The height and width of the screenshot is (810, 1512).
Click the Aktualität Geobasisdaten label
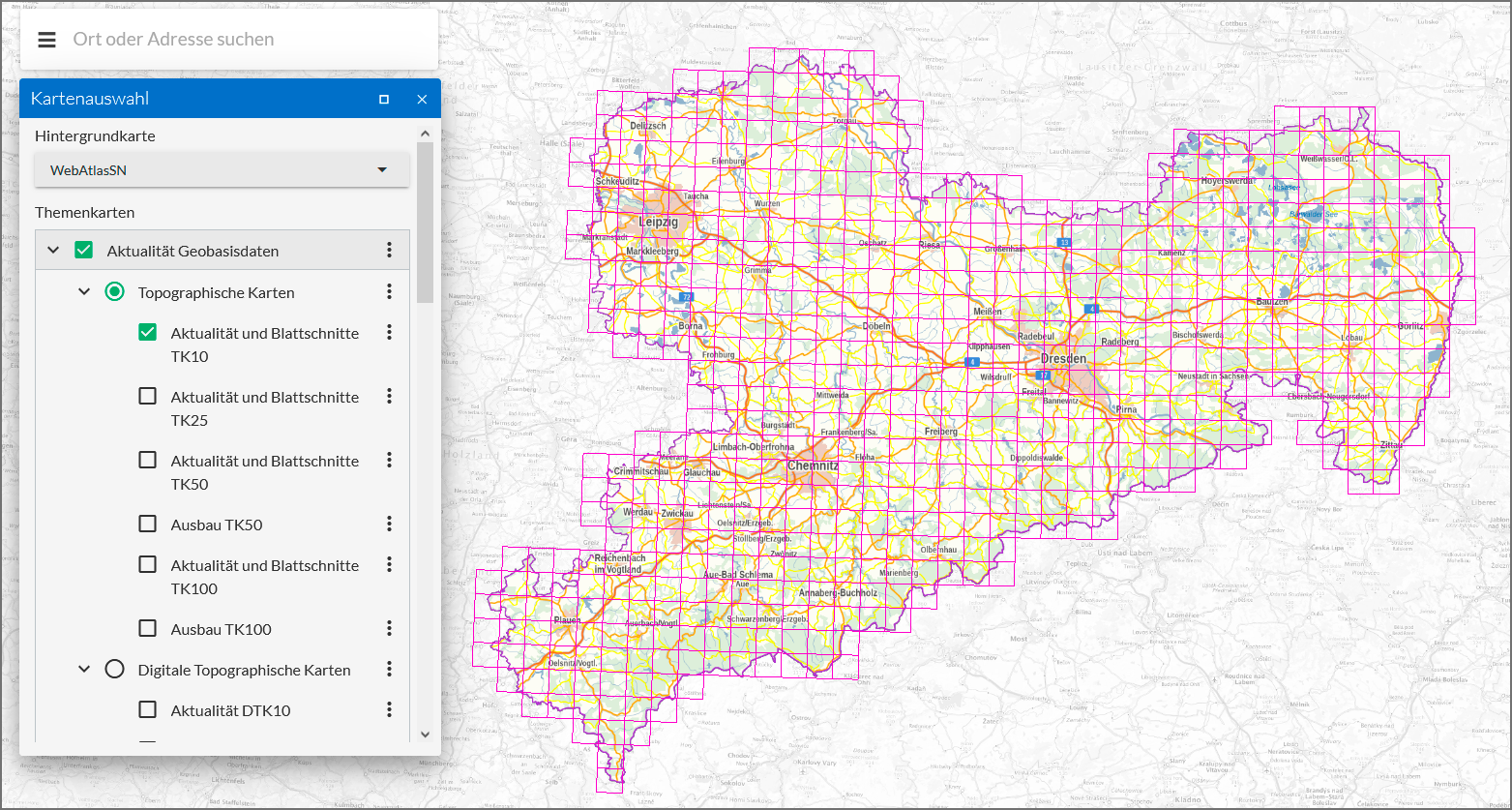(x=193, y=252)
